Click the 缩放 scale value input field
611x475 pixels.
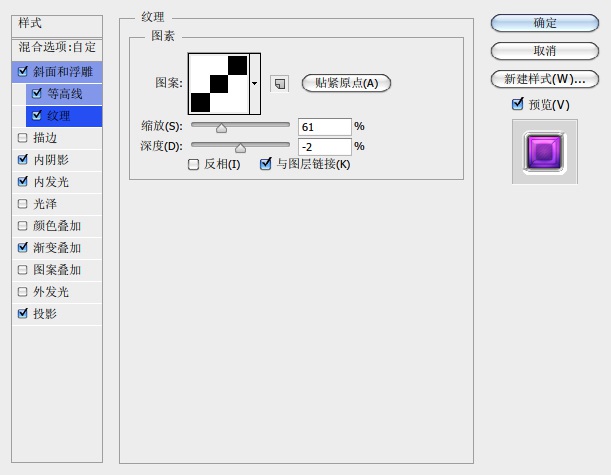pyautogui.click(x=325, y=127)
